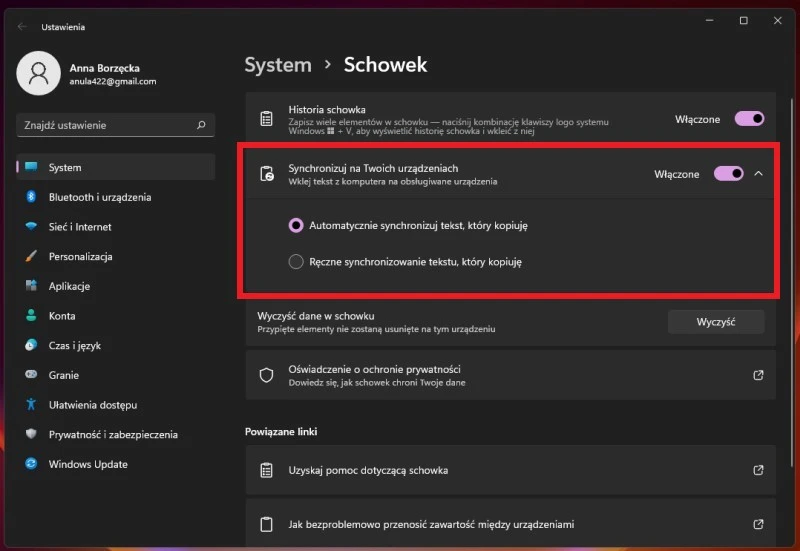Click the shield icon beside Oświadczenie o ochronie prywatności
This screenshot has height=551, width=800.
pos(266,375)
